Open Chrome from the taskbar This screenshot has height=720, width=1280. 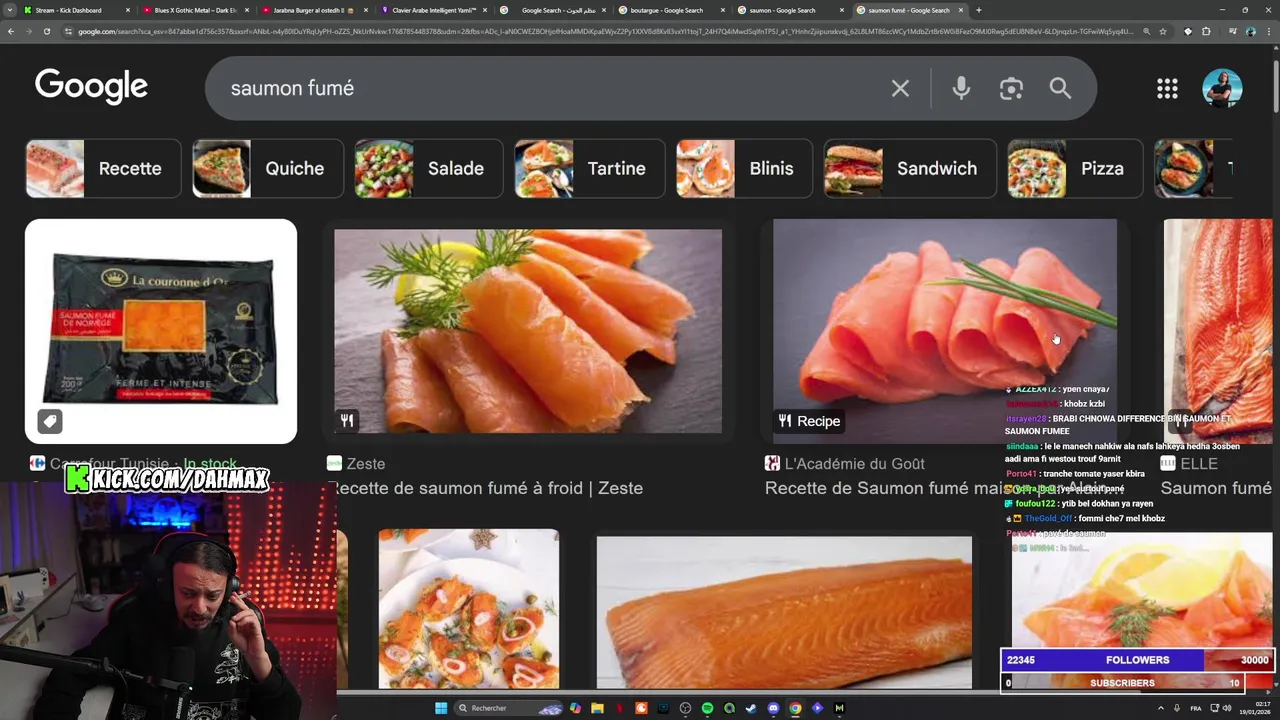click(795, 708)
